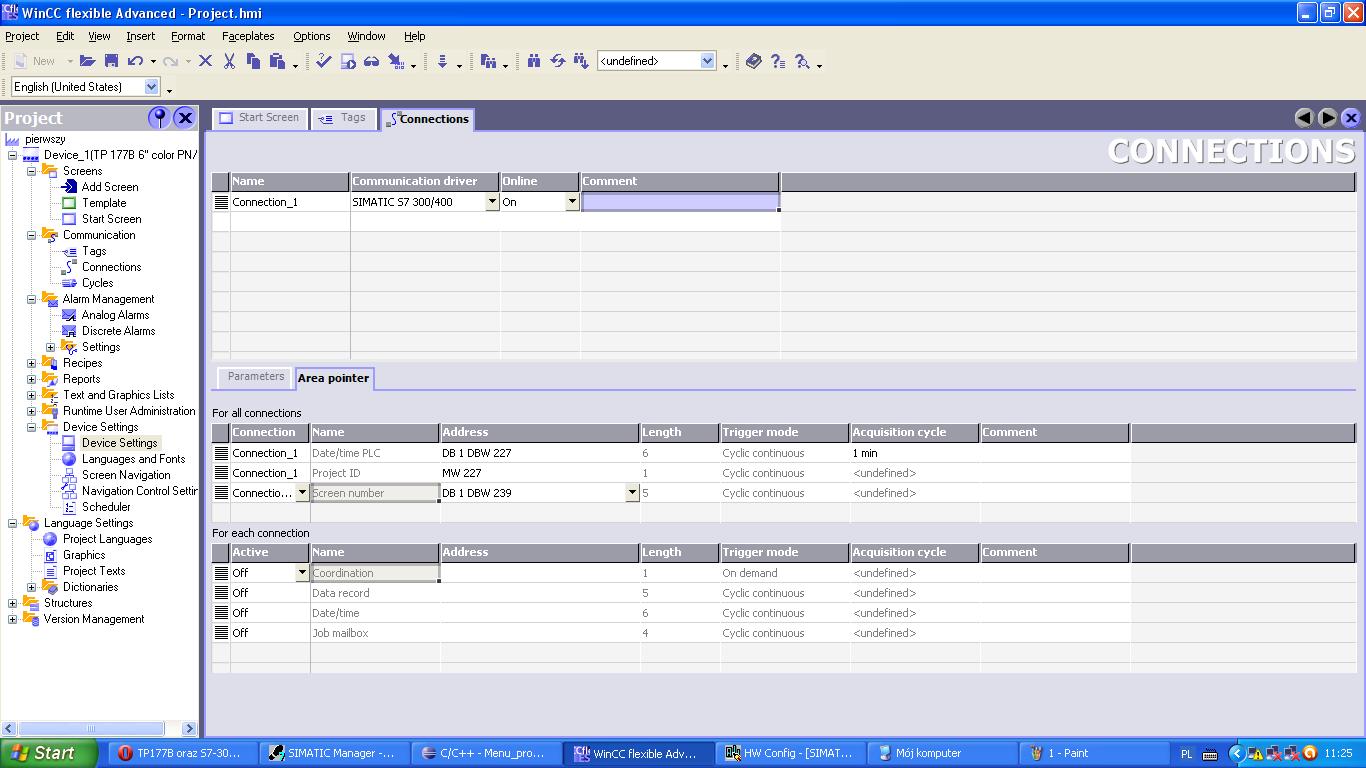
Task: Click the Online column header
Action: click(x=540, y=181)
